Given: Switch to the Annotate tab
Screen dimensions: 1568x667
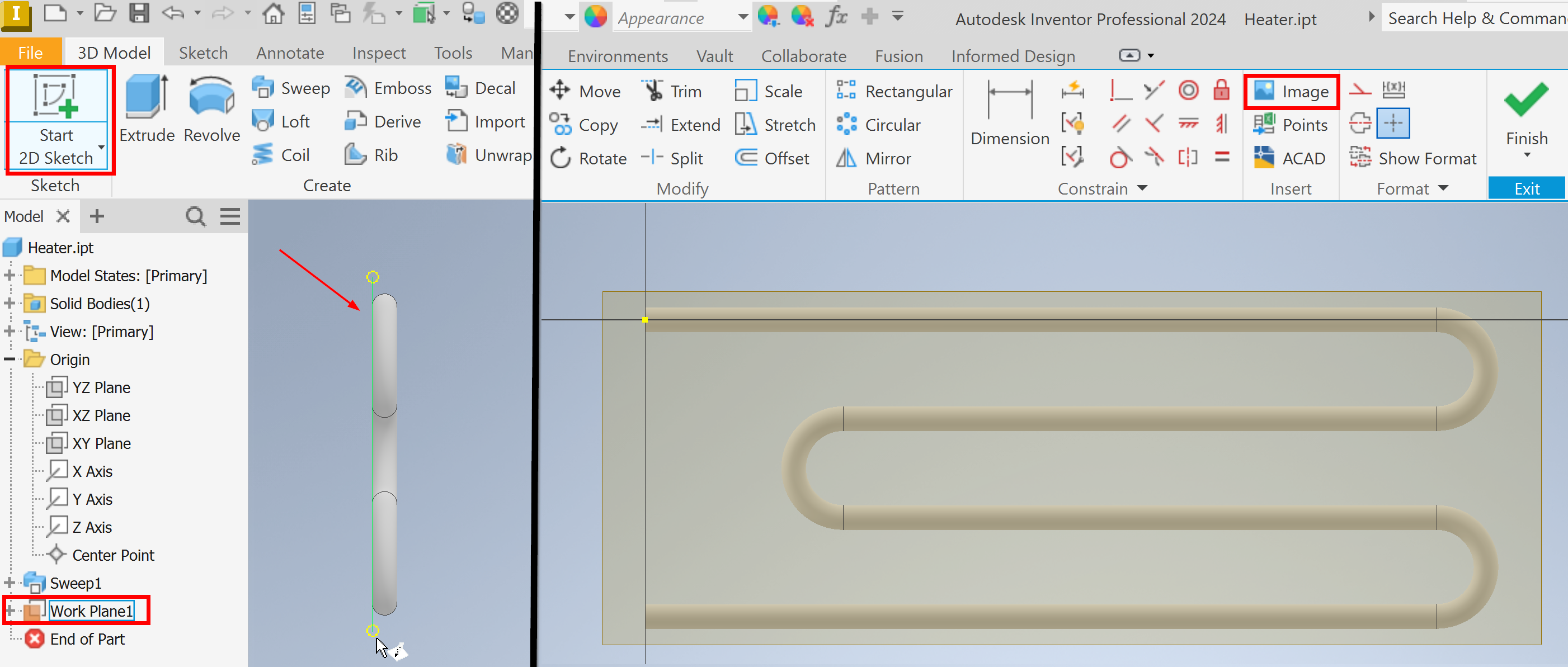Looking at the screenshot, I should 290,53.
